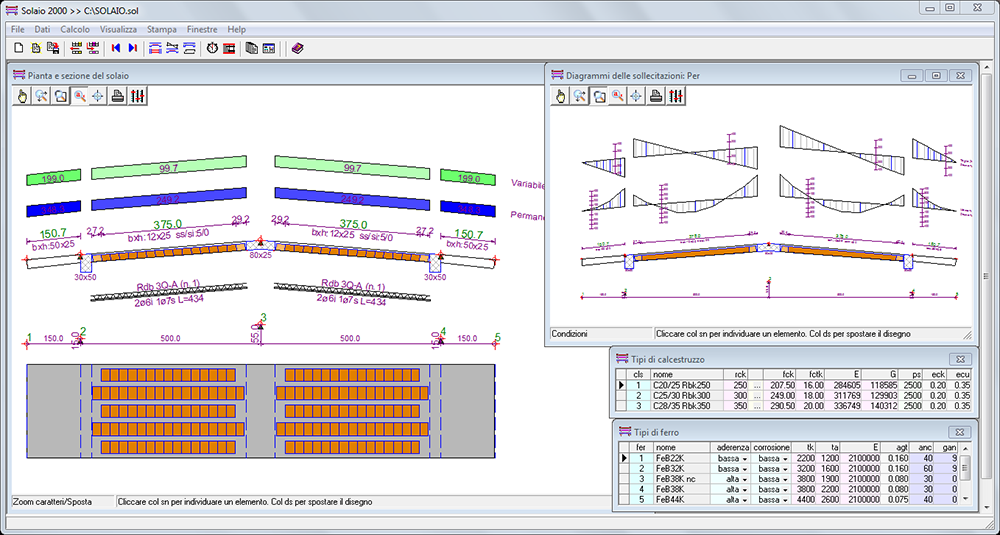Image resolution: width=1000 pixels, height=535 pixels.
Task: Click the red and black film-strip icon
Action: tap(229, 48)
